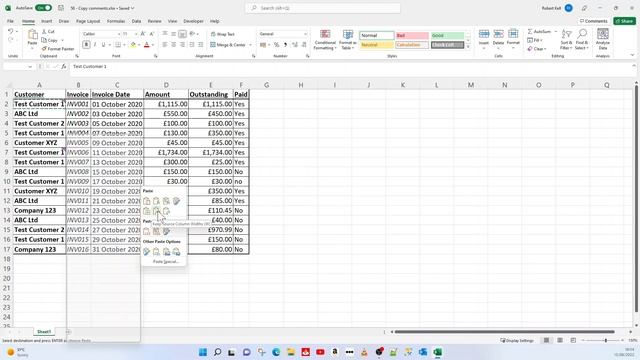Click in the Search box in title bar
The width and height of the screenshot is (640, 360).
point(322,8)
